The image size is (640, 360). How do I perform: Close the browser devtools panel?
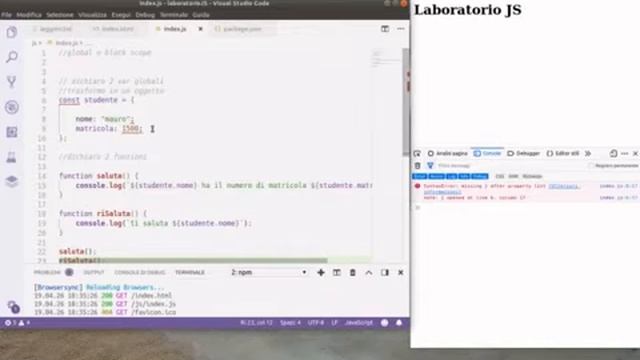(x=636, y=153)
